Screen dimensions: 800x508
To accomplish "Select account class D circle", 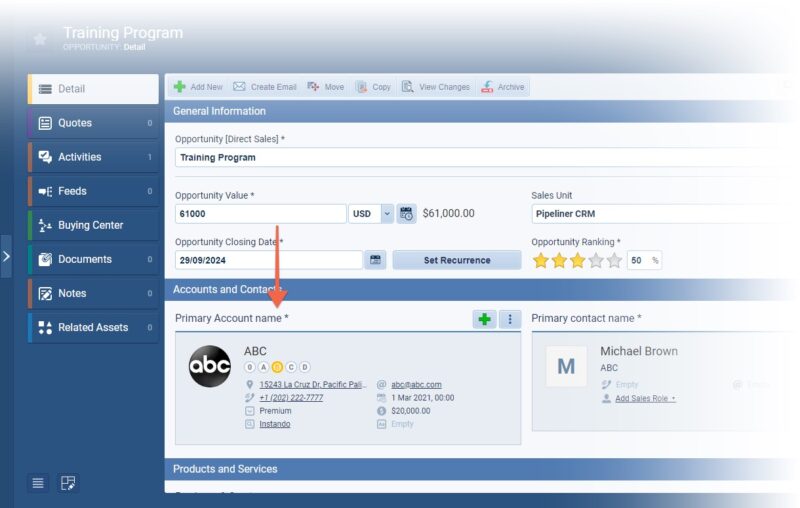I will (305, 367).
